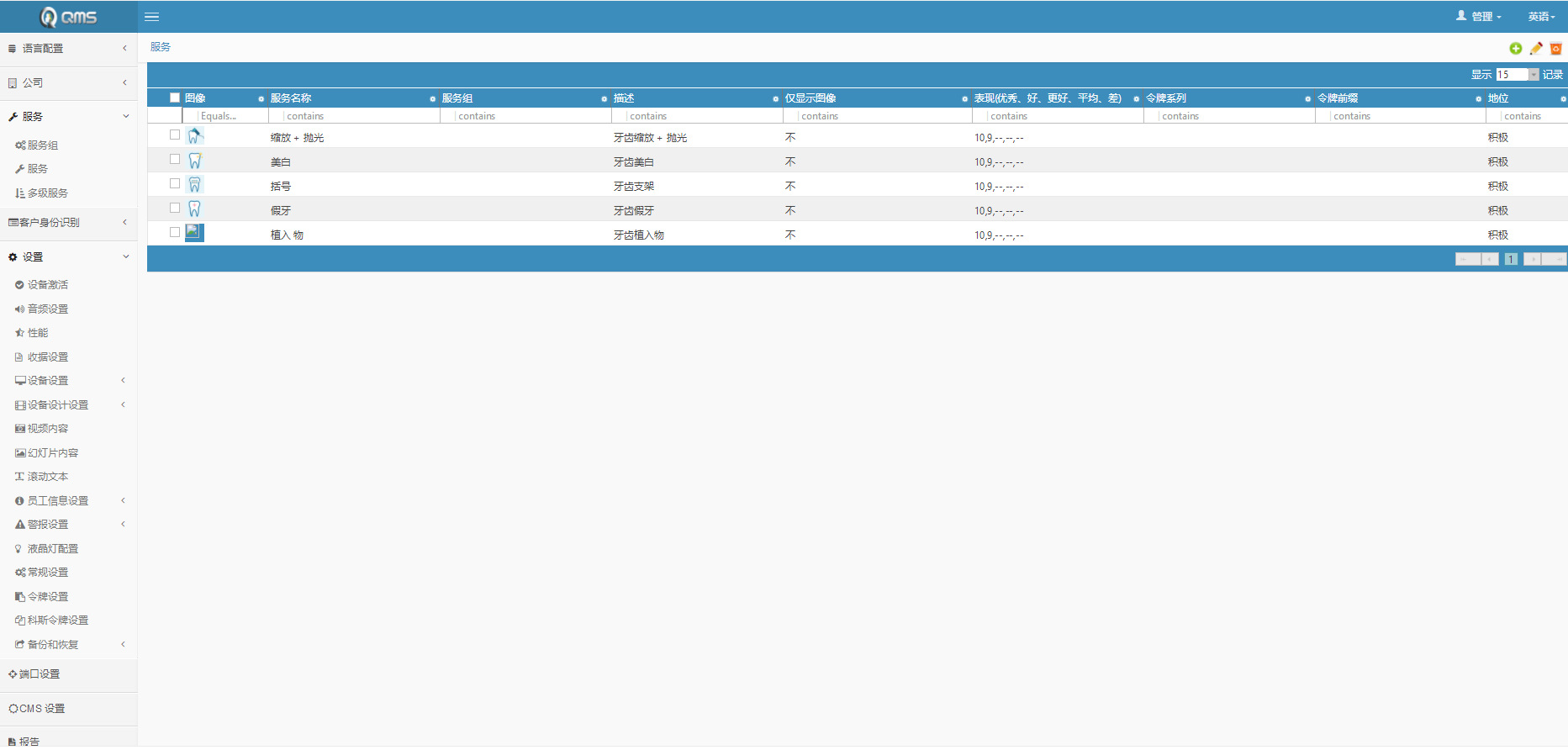The width and height of the screenshot is (1568, 750).
Task: Expand the 警报设置 submenu
Action: pyautogui.click(x=69, y=525)
